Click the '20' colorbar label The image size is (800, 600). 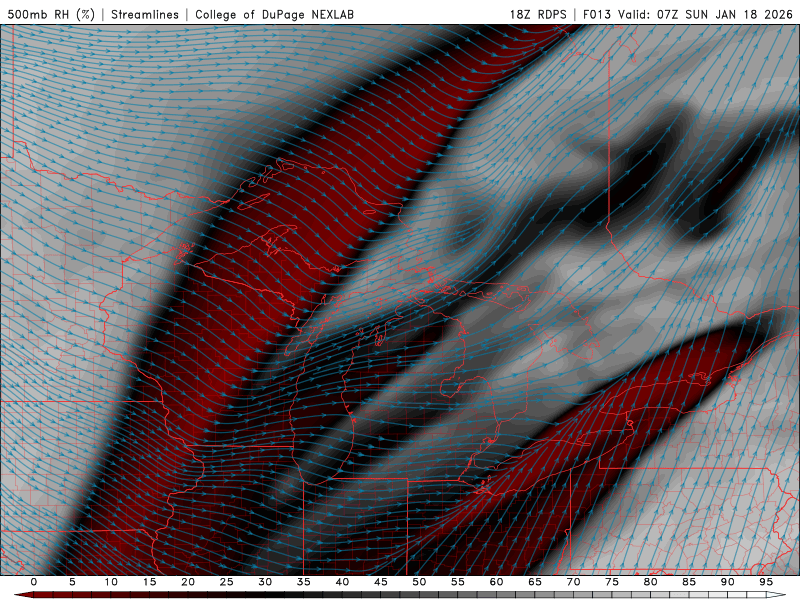188,582
